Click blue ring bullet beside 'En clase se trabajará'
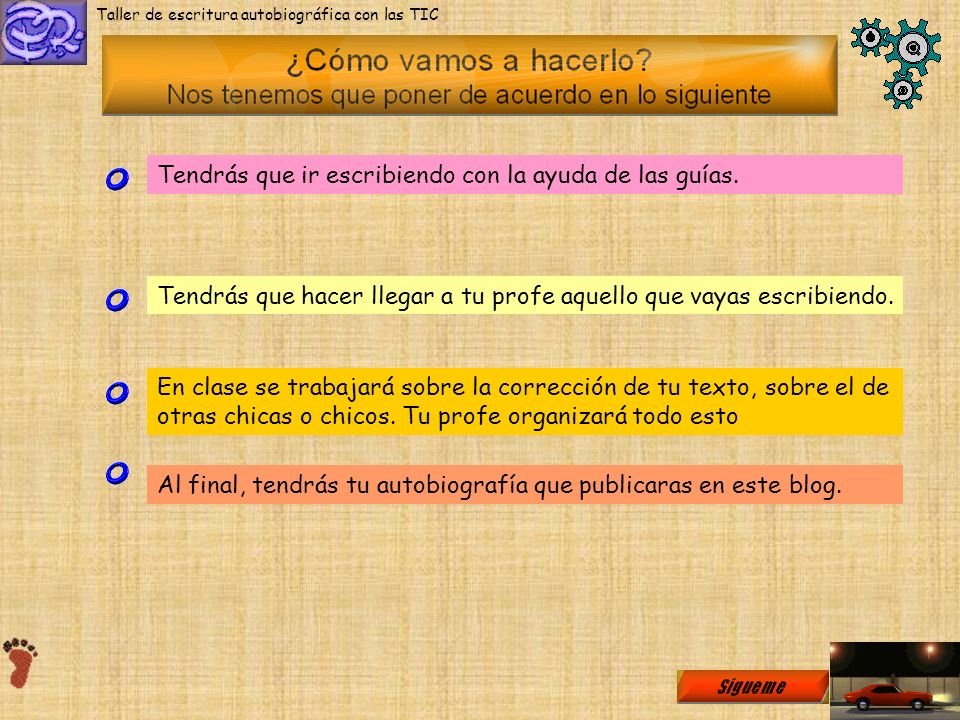960x720 pixels. pyautogui.click(x=117, y=392)
